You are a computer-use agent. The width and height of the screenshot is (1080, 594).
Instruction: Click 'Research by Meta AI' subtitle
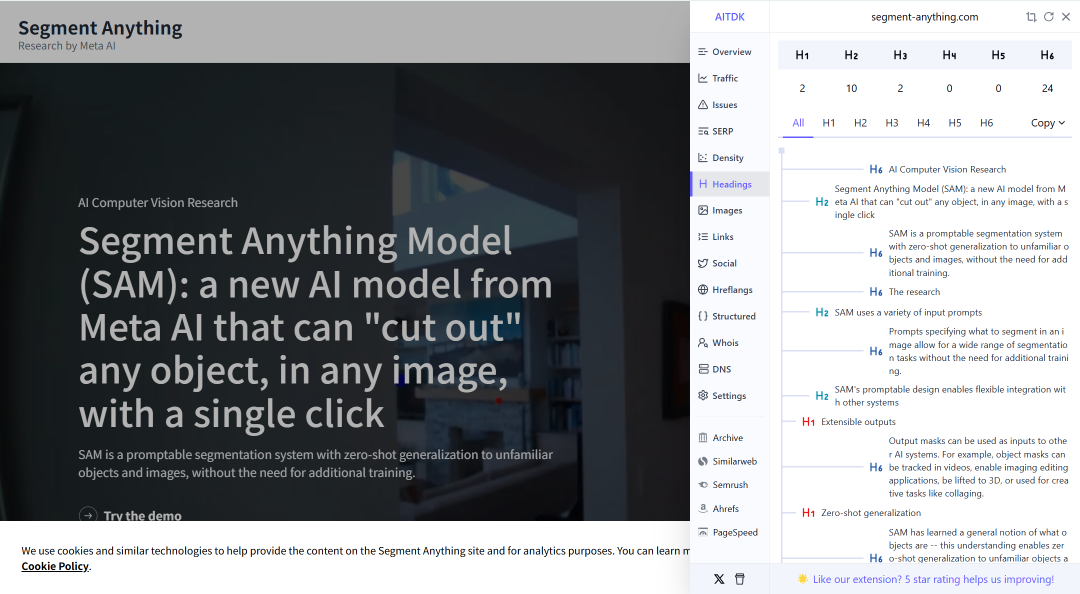[67, 46]
